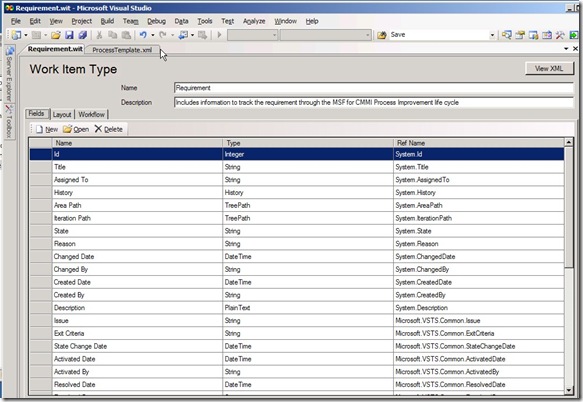Open the New Project icon dropdown arrow
Screen dimensions: 583x402
coord(26,35)
